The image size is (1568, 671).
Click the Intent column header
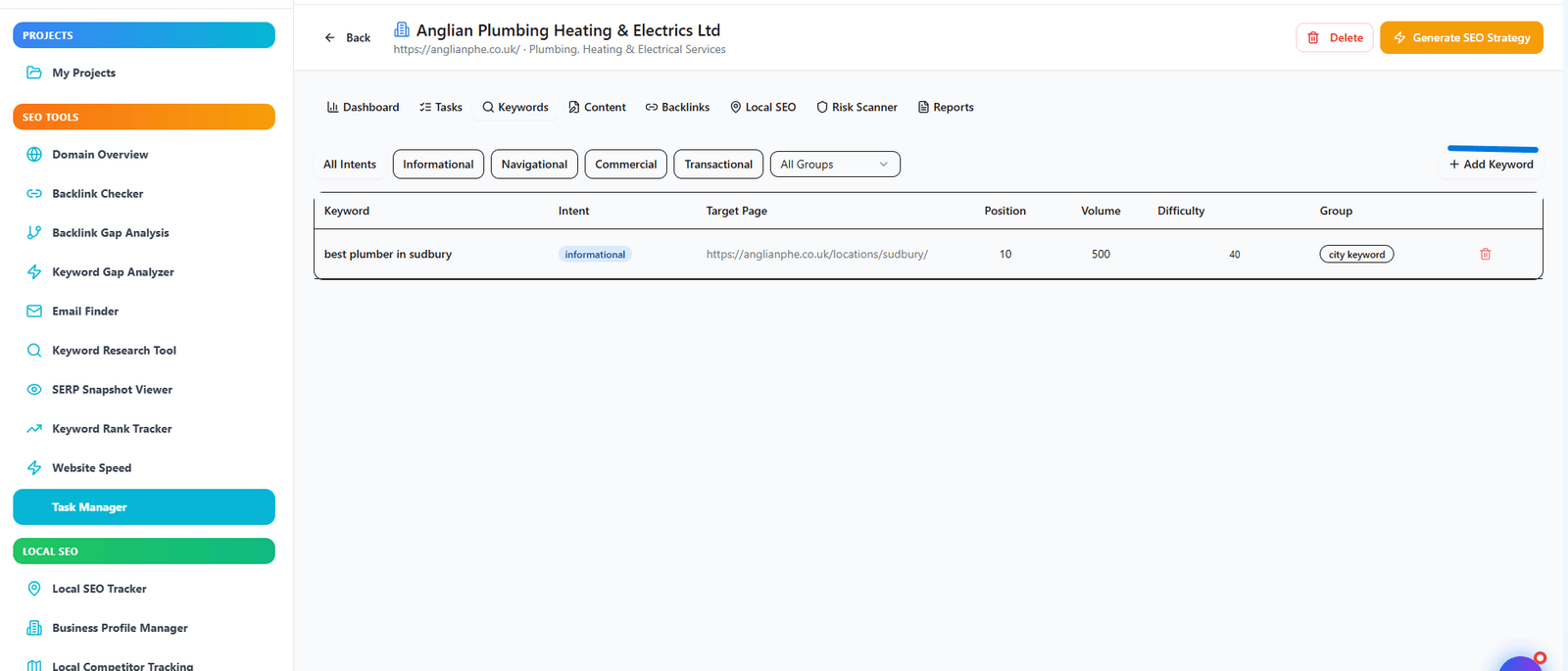[574, 211]
